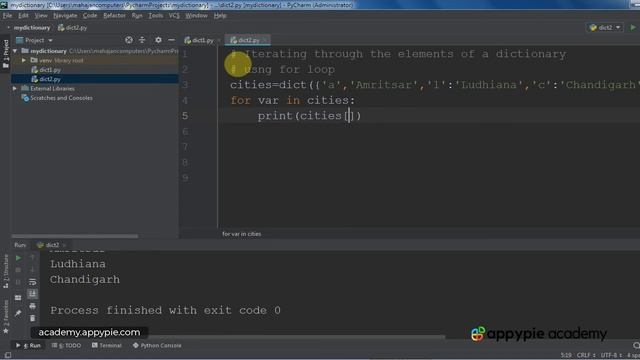Open the Refactor menu
This screenshot has width=640, height=360.
coord(114,16)
